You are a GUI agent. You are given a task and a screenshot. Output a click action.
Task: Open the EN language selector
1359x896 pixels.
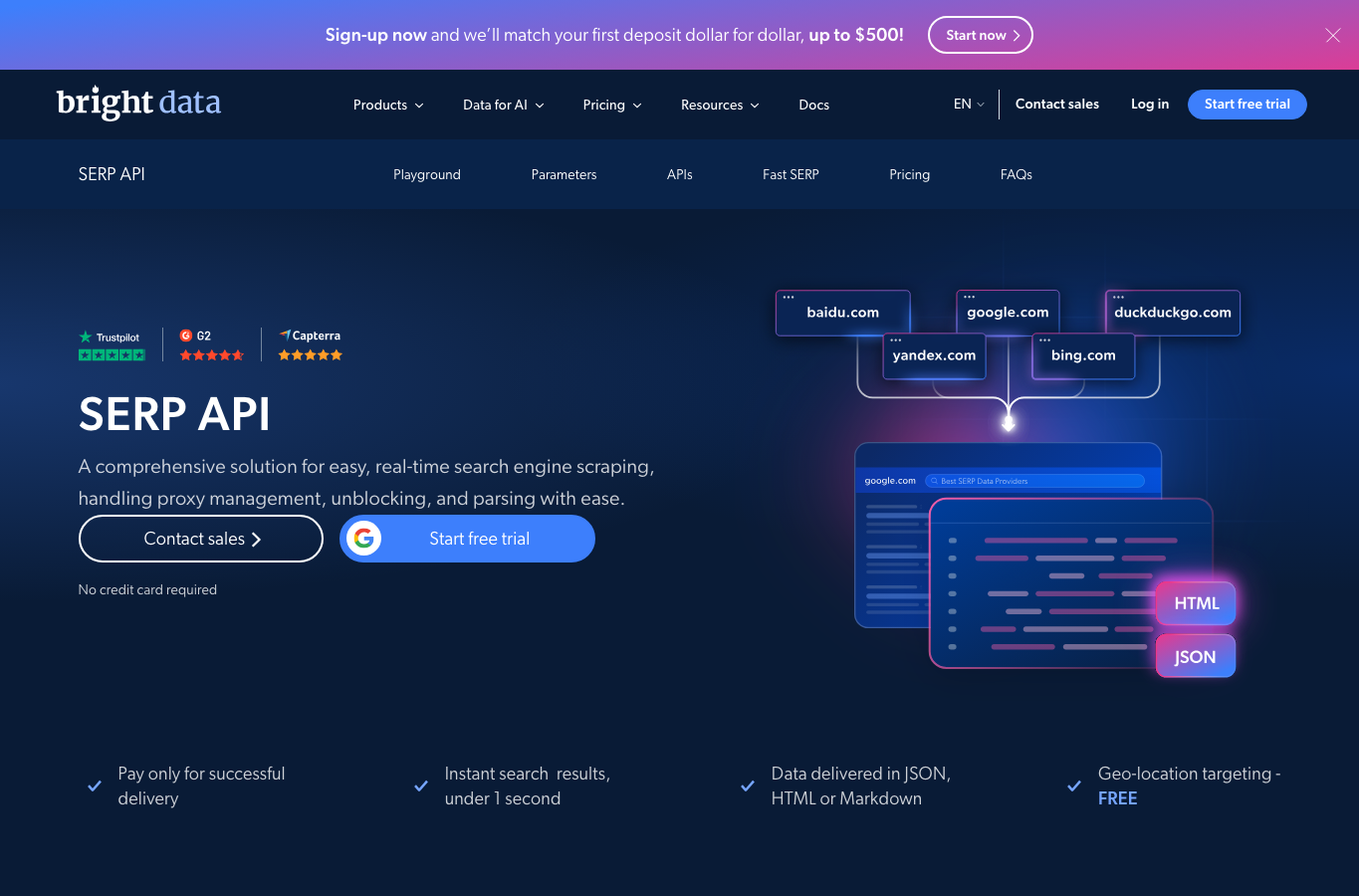[969, 104]
